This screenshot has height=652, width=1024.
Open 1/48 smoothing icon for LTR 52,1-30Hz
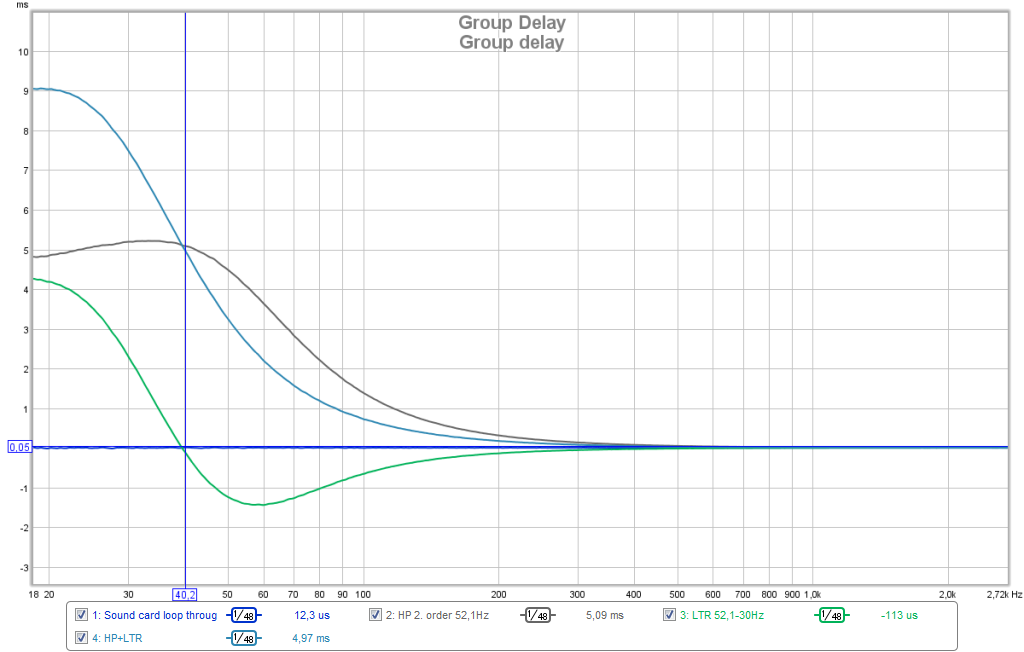point(831,615)
